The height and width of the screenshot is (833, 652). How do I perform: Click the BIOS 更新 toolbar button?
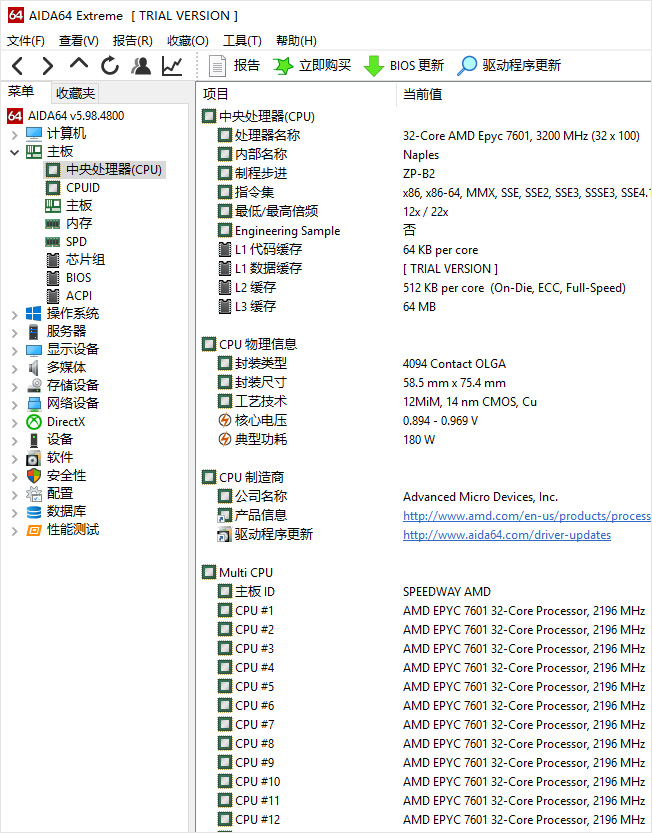click(x=404, y=66)
